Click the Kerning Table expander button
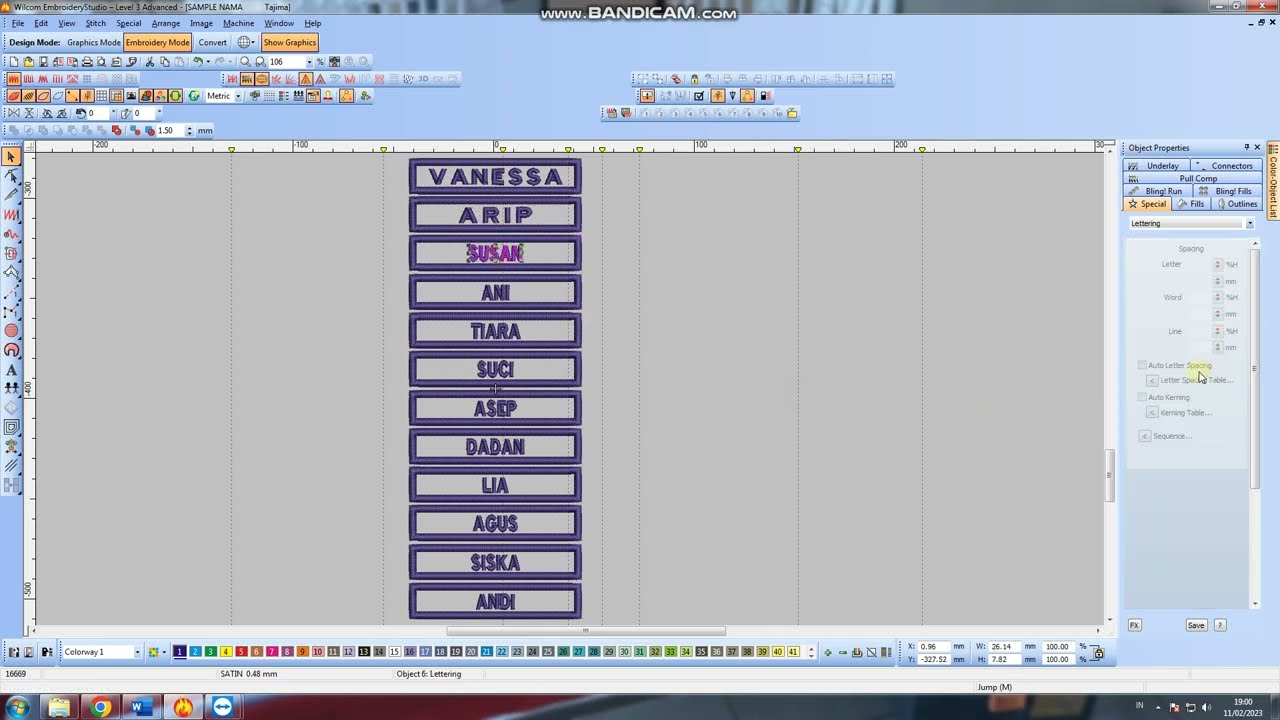 point(1152,413)
